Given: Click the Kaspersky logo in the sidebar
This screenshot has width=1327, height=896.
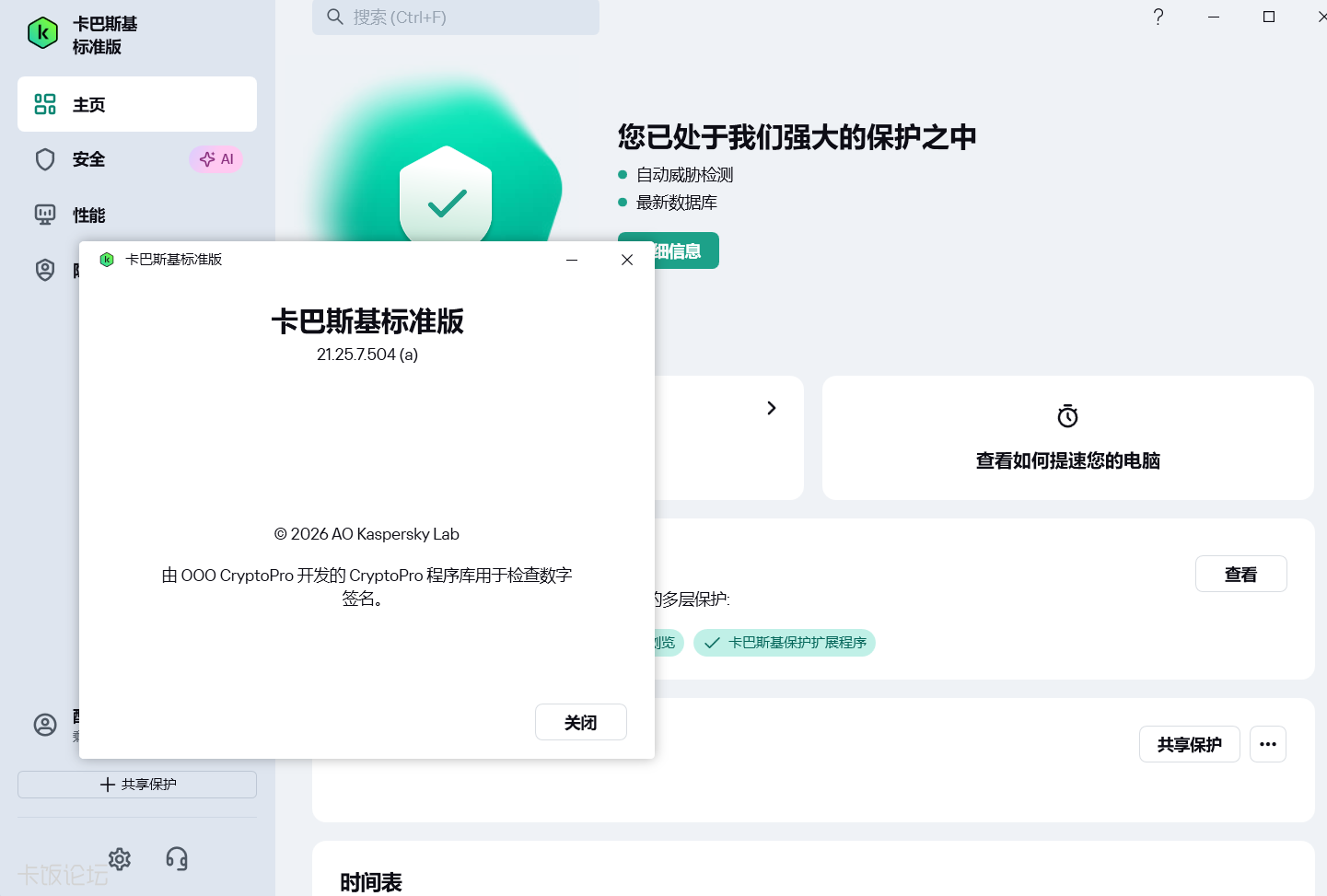Looking at the screenshot, I should 42,33.
